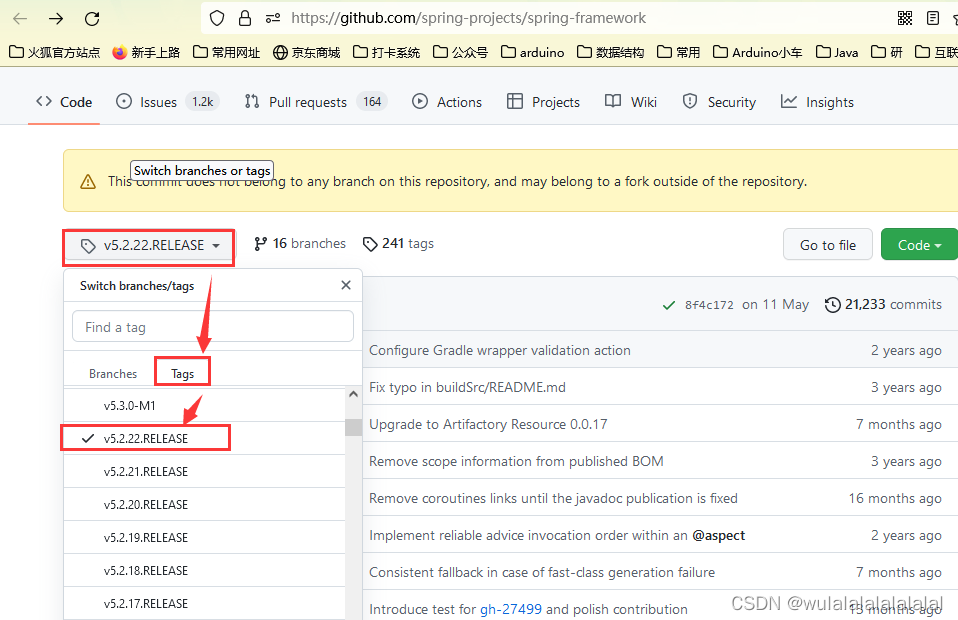Open commit 8f4c172 link
This screenshot has height=620, width=958.
tap(709, 305)
